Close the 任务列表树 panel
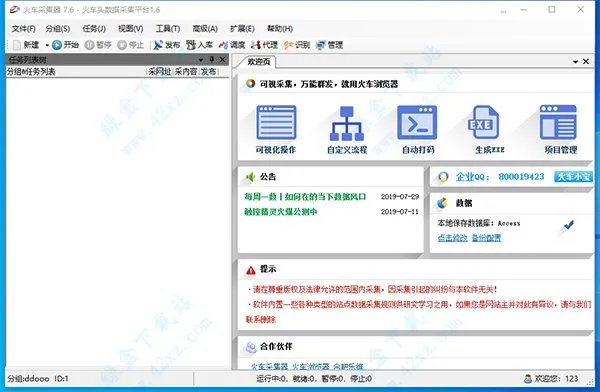This screenshot has height=392, width=600. (x=222, y=60)
